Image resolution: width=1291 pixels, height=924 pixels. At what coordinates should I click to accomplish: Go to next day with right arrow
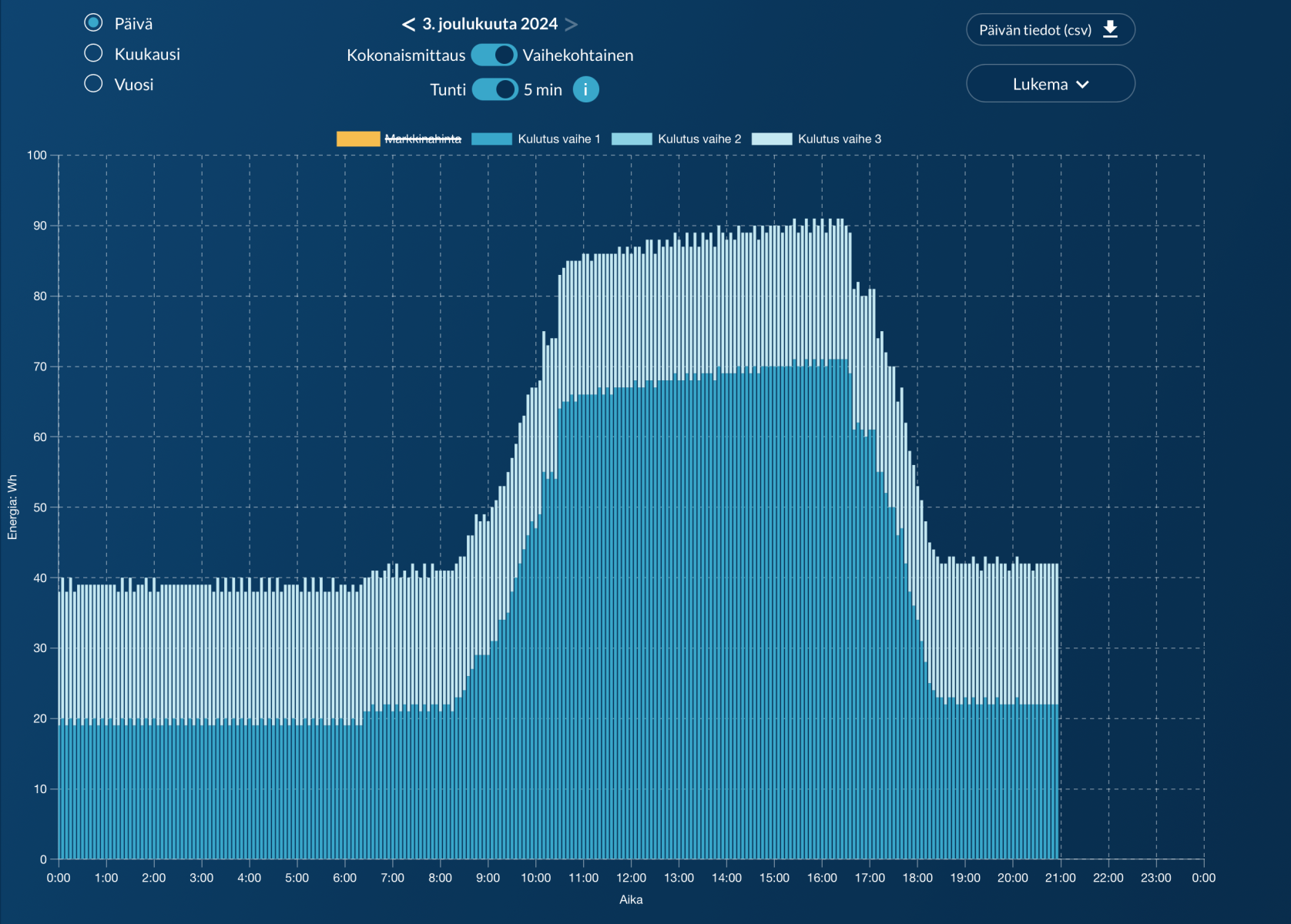pos(571,25)
